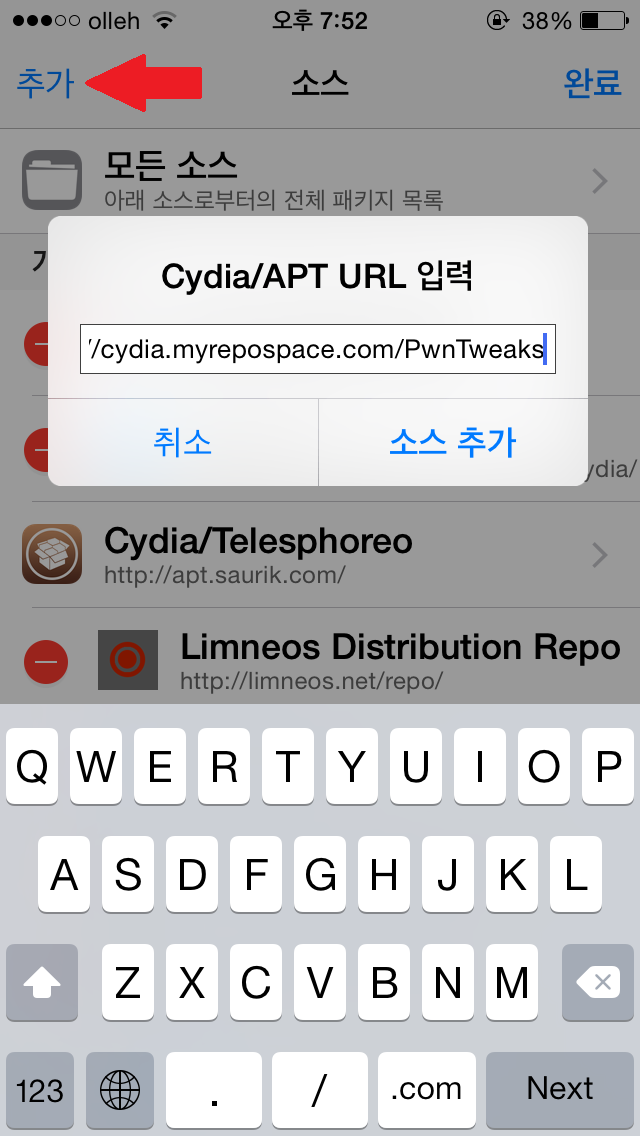Tap the Wi-Fi icon in status bar
The image size is (640, 1136).
(165, 20)
